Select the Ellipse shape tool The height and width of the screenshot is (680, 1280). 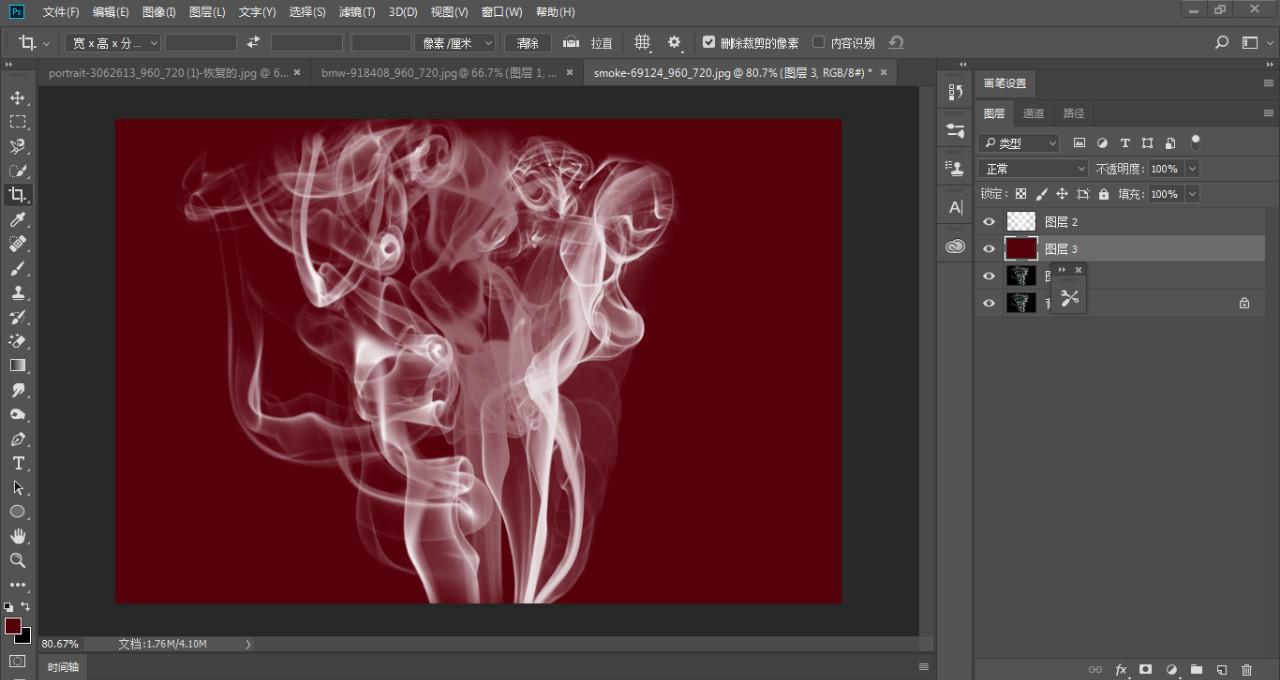pos(18,512)
